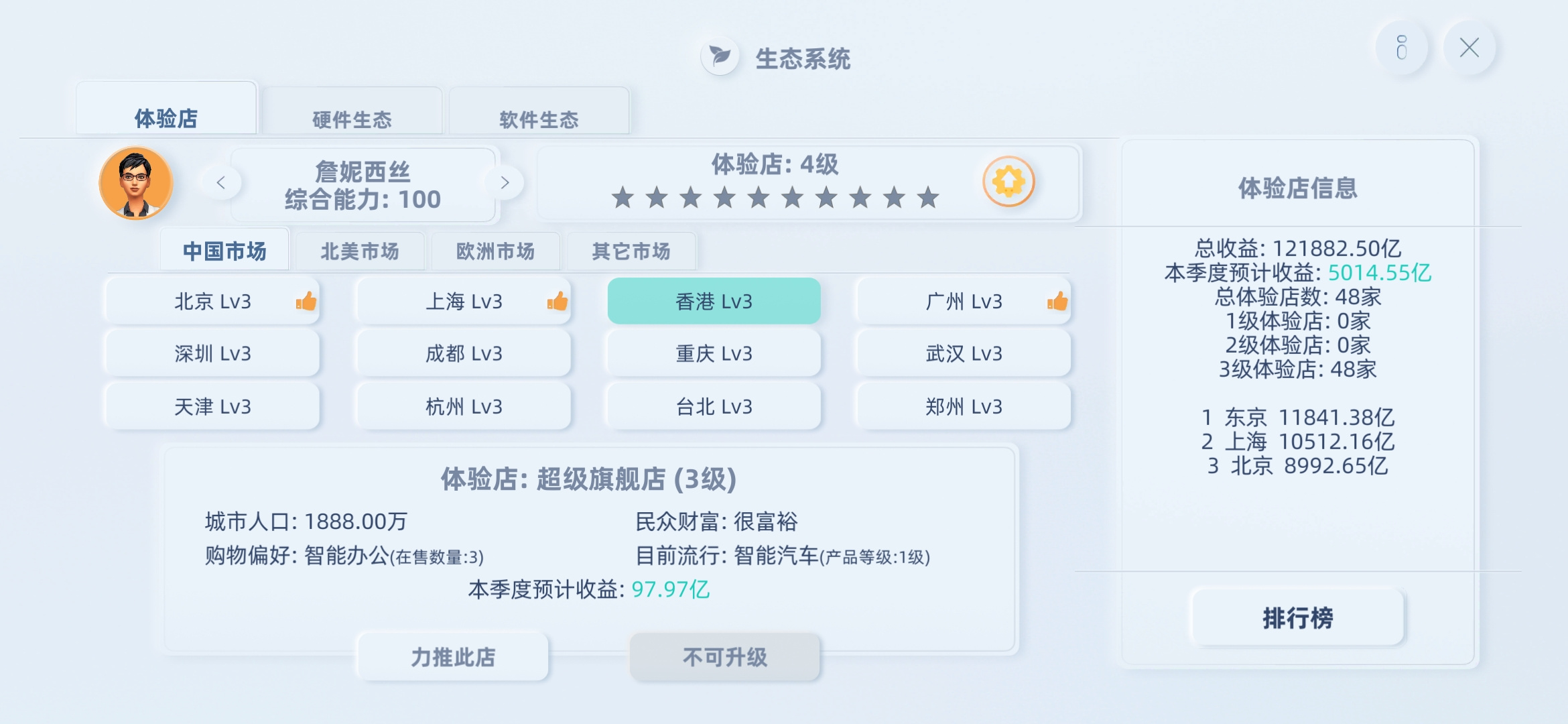Go to previous manager with left chevron

pyautogui.click(x=220, y=182)
